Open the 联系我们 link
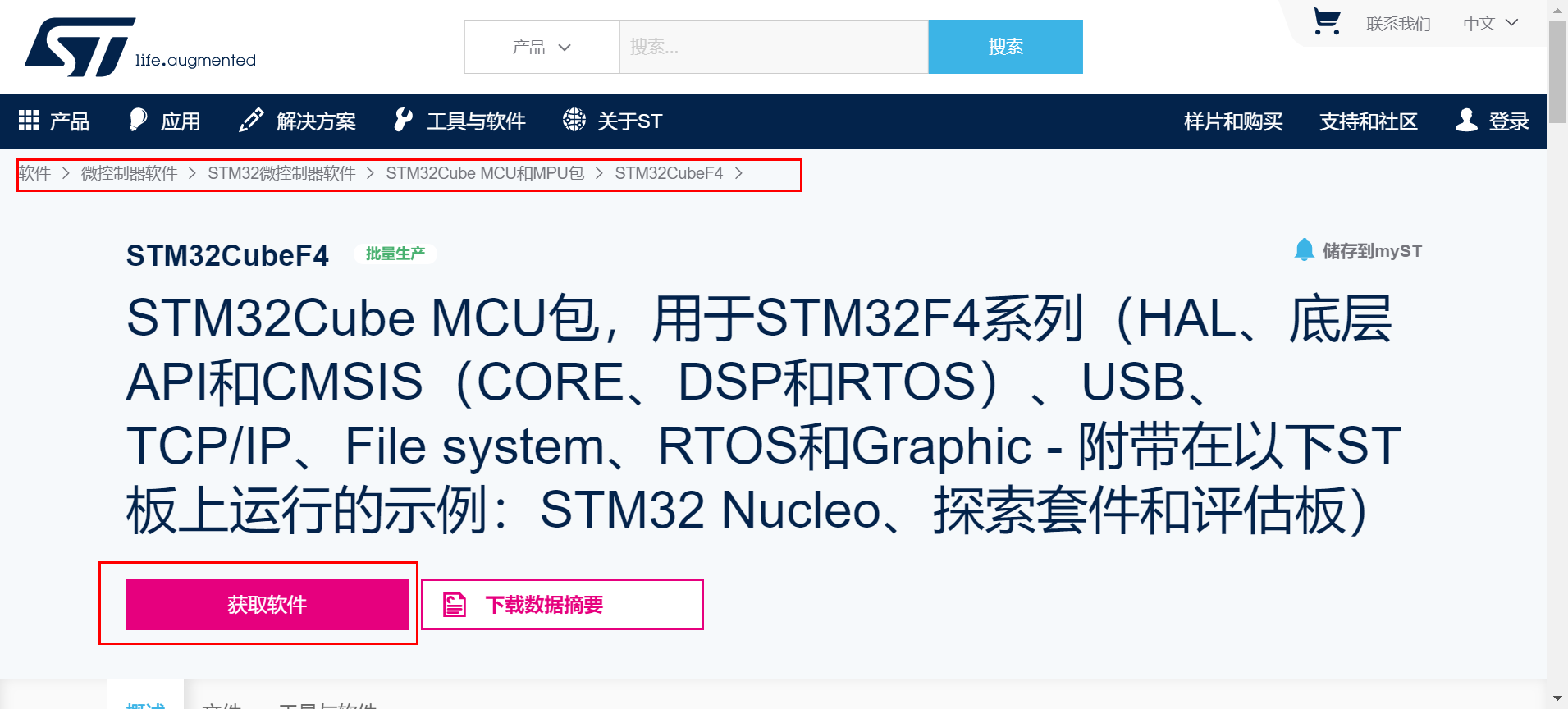 pyautogui.click(x=1398, y=24)
